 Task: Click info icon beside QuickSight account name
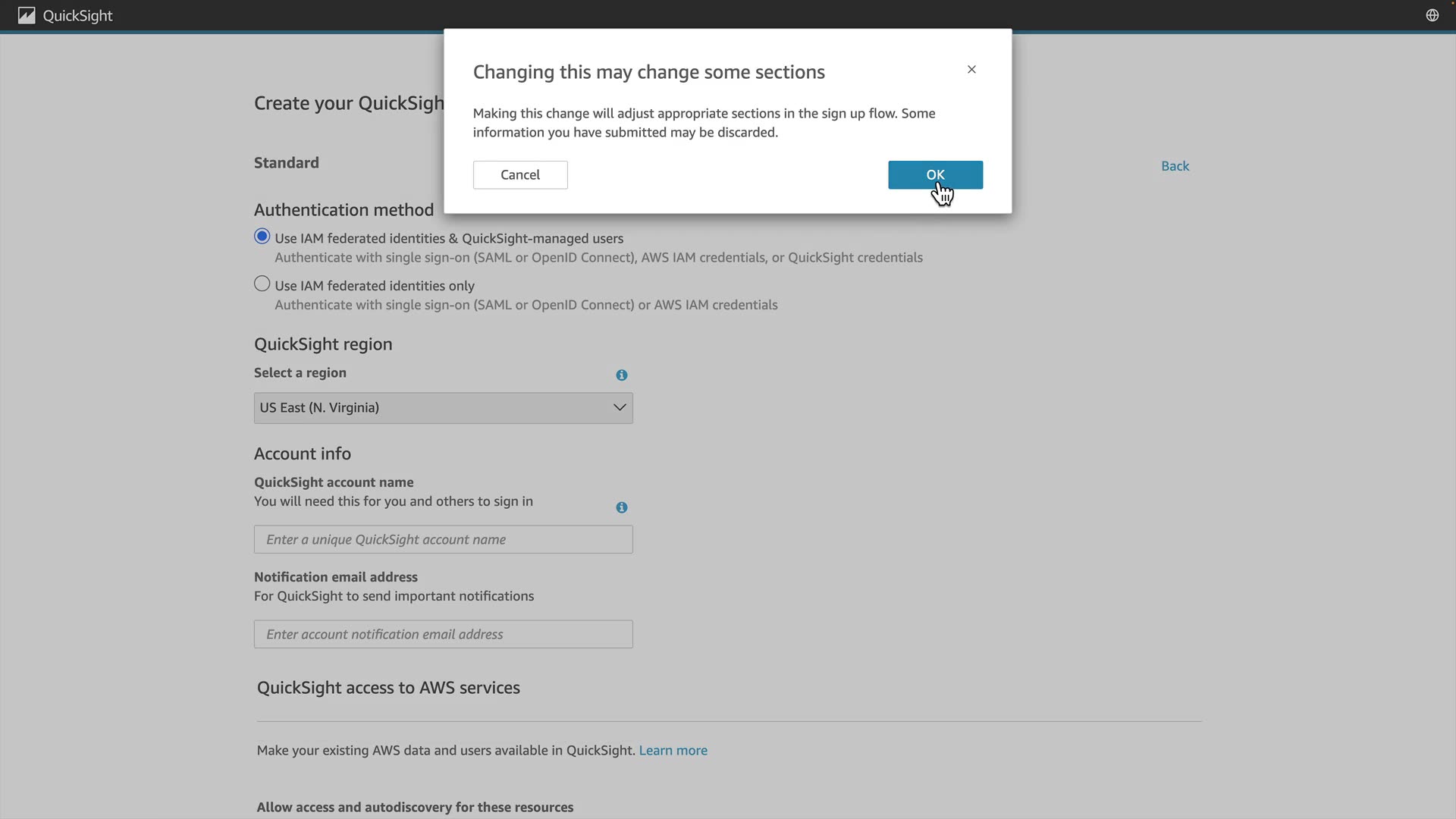[622, 508]
